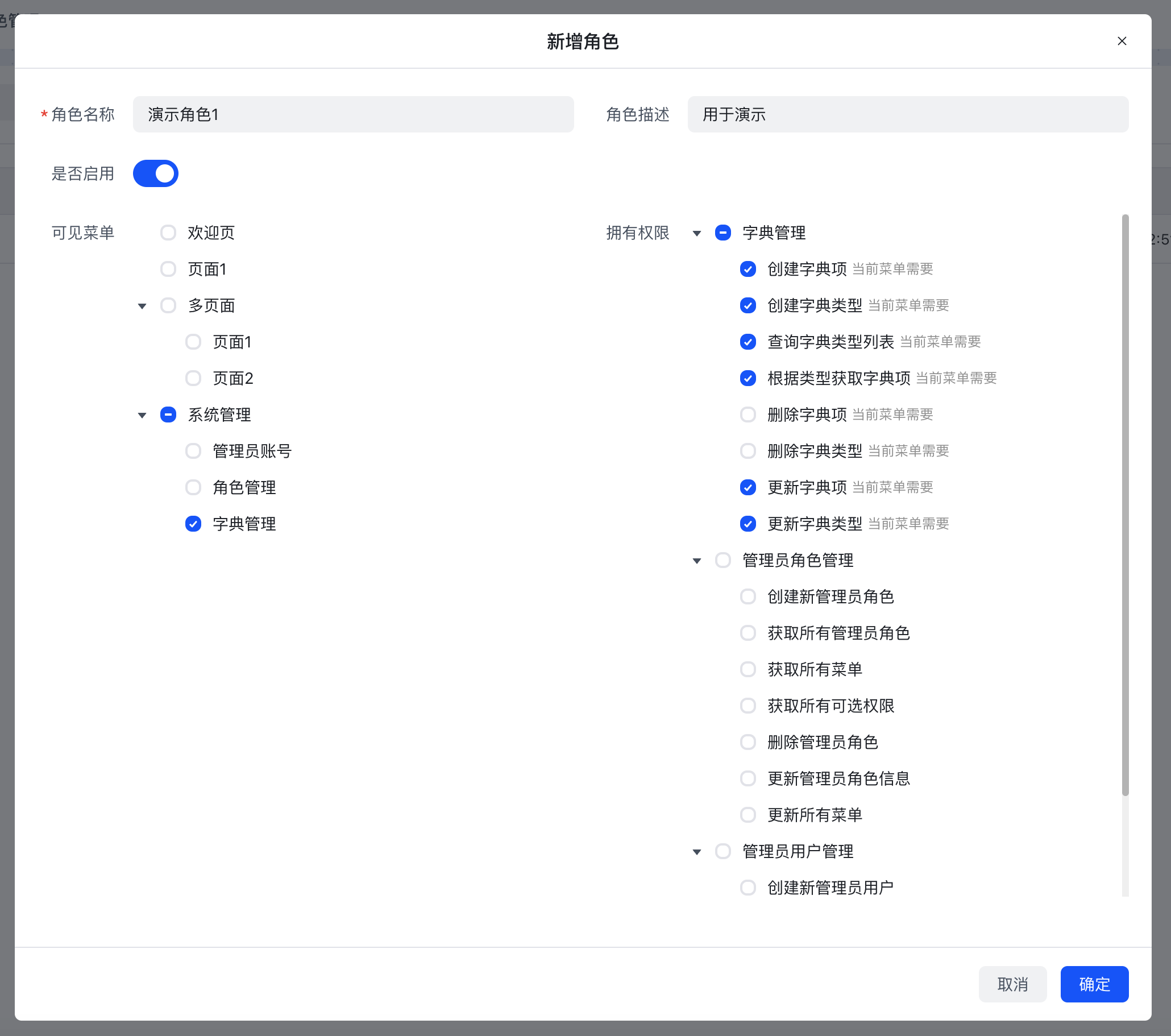Collapse the 多页面 tree node

pos(142,305)
